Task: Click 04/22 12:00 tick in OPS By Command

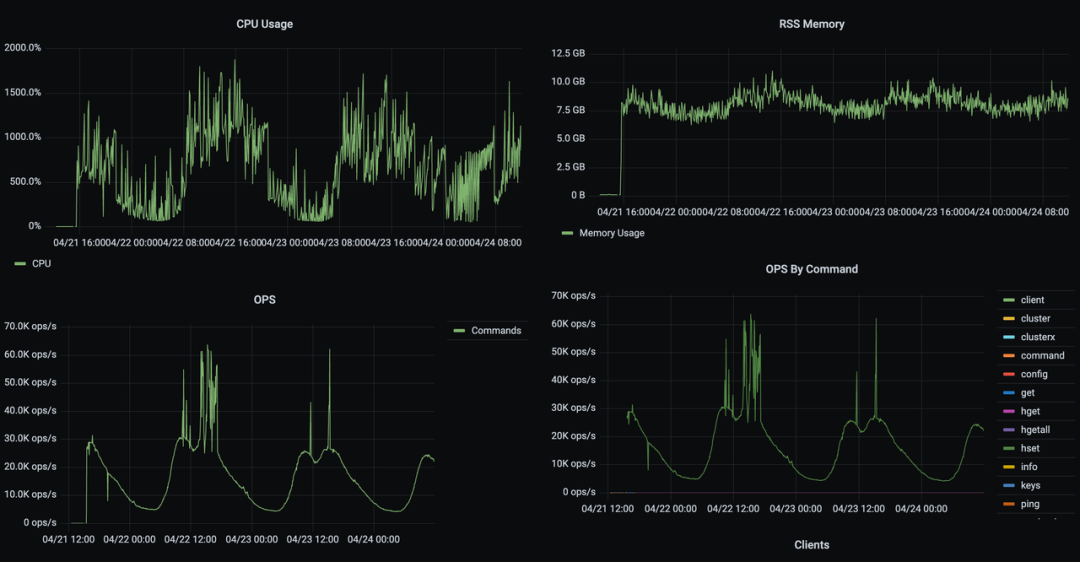Action: click(733, 509)
